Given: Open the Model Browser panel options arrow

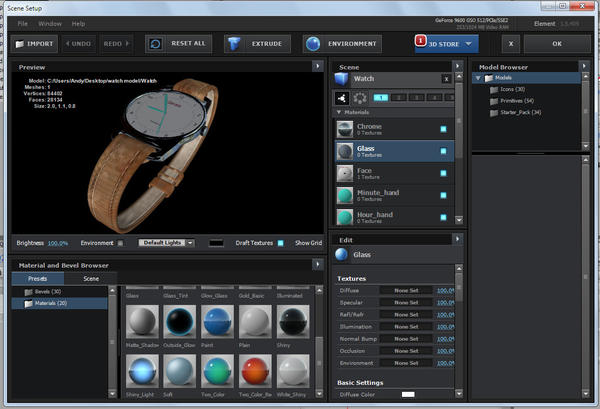Looking at the screenshot, I should (x=584, y=66).
